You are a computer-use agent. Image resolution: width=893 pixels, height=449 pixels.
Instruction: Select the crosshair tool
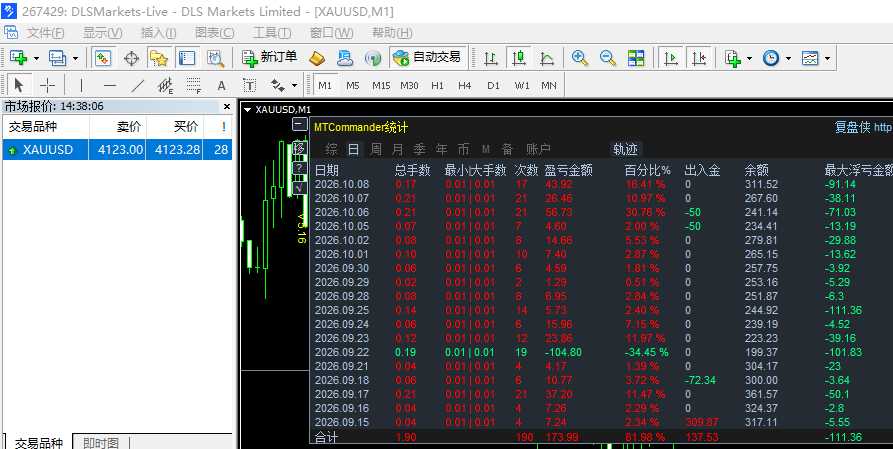(x=47, y=85)
